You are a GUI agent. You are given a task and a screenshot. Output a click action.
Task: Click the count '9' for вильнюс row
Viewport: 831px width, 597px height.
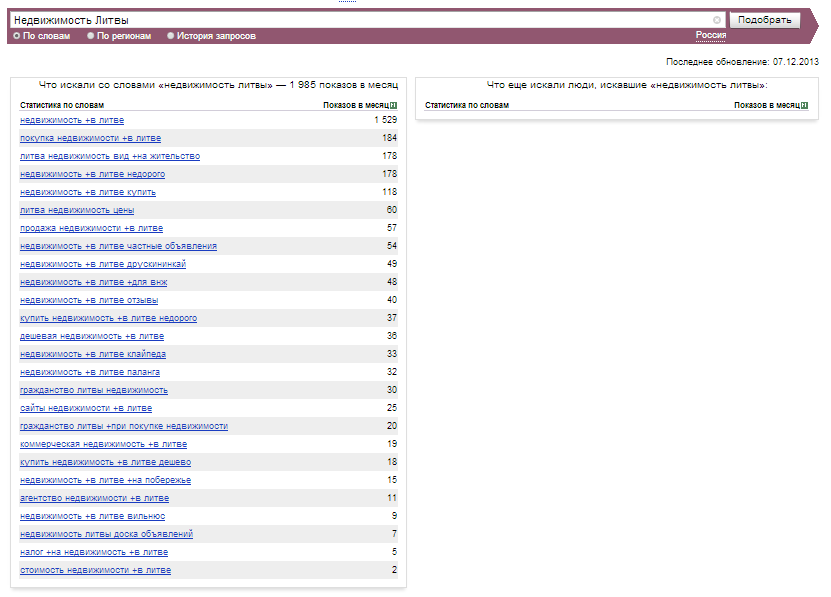tap(394, 516)
